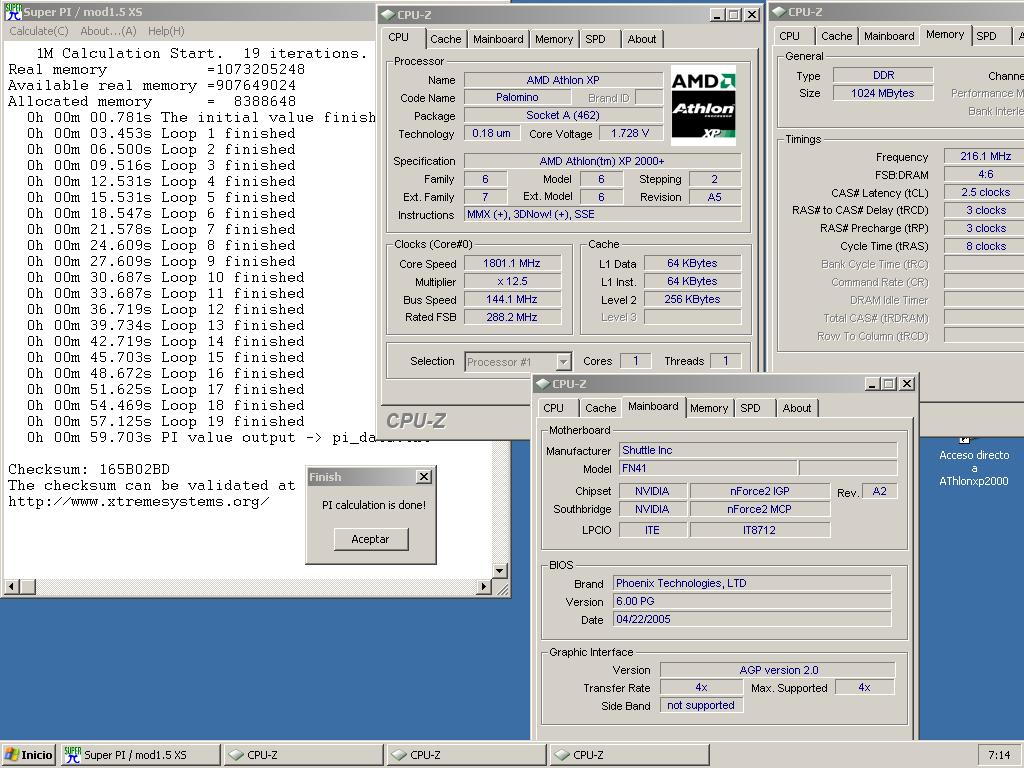Screen dimensions: 1024x768
Task: Click the Loop 19 finished line
Action: pyautogui.click(x=165, y=421)
